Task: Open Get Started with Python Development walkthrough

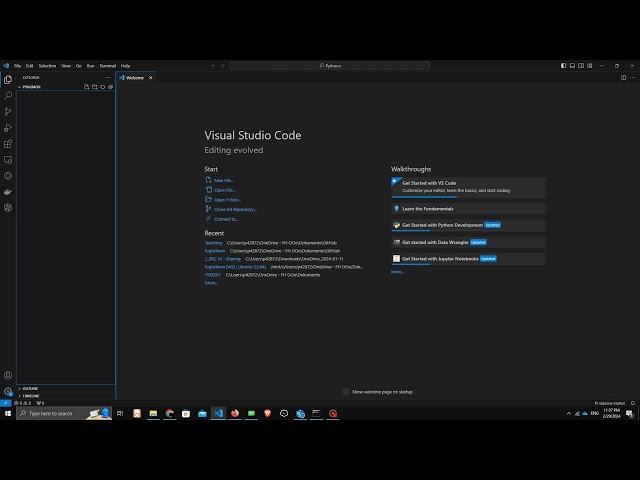Action: click(469, 225)
